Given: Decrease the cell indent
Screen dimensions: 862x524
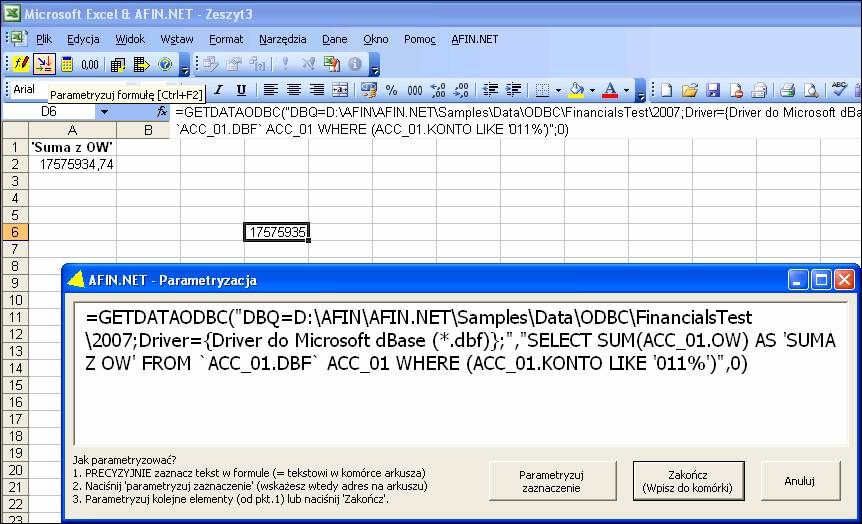Looking at the screenshot, I should [x=490, y=90].
